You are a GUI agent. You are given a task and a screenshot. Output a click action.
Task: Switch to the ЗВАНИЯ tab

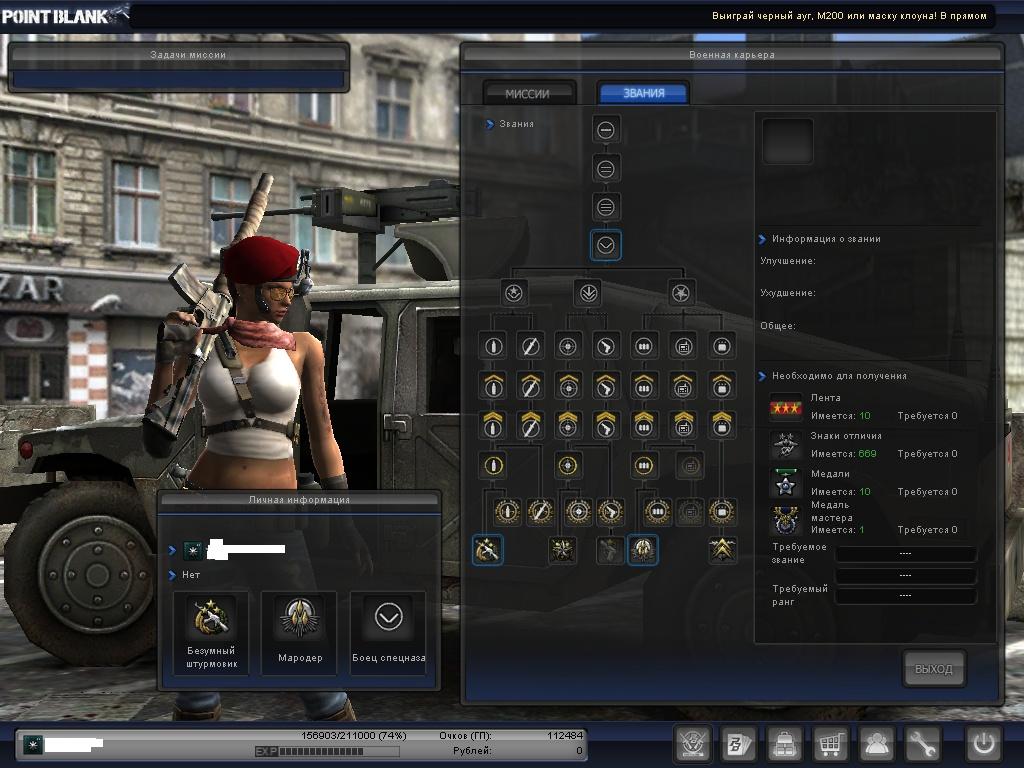click(643, 93)
